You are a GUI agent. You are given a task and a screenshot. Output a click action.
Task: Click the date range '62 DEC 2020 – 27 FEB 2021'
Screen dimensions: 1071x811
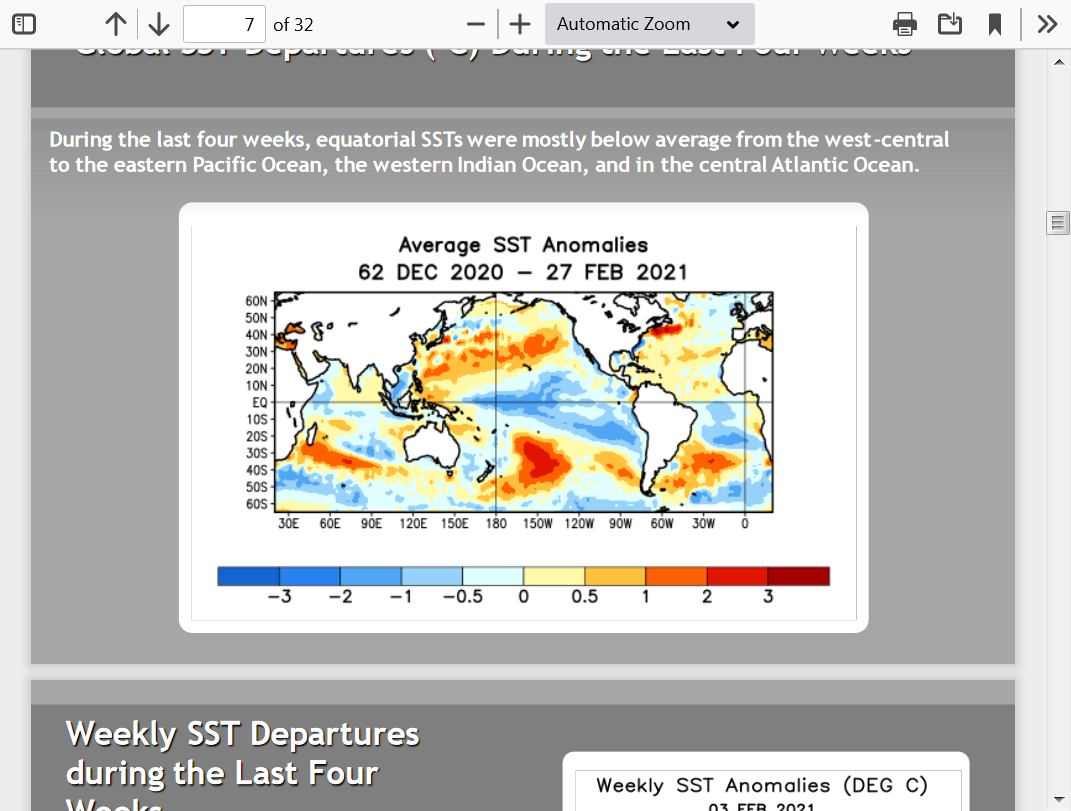click(523, 272)
